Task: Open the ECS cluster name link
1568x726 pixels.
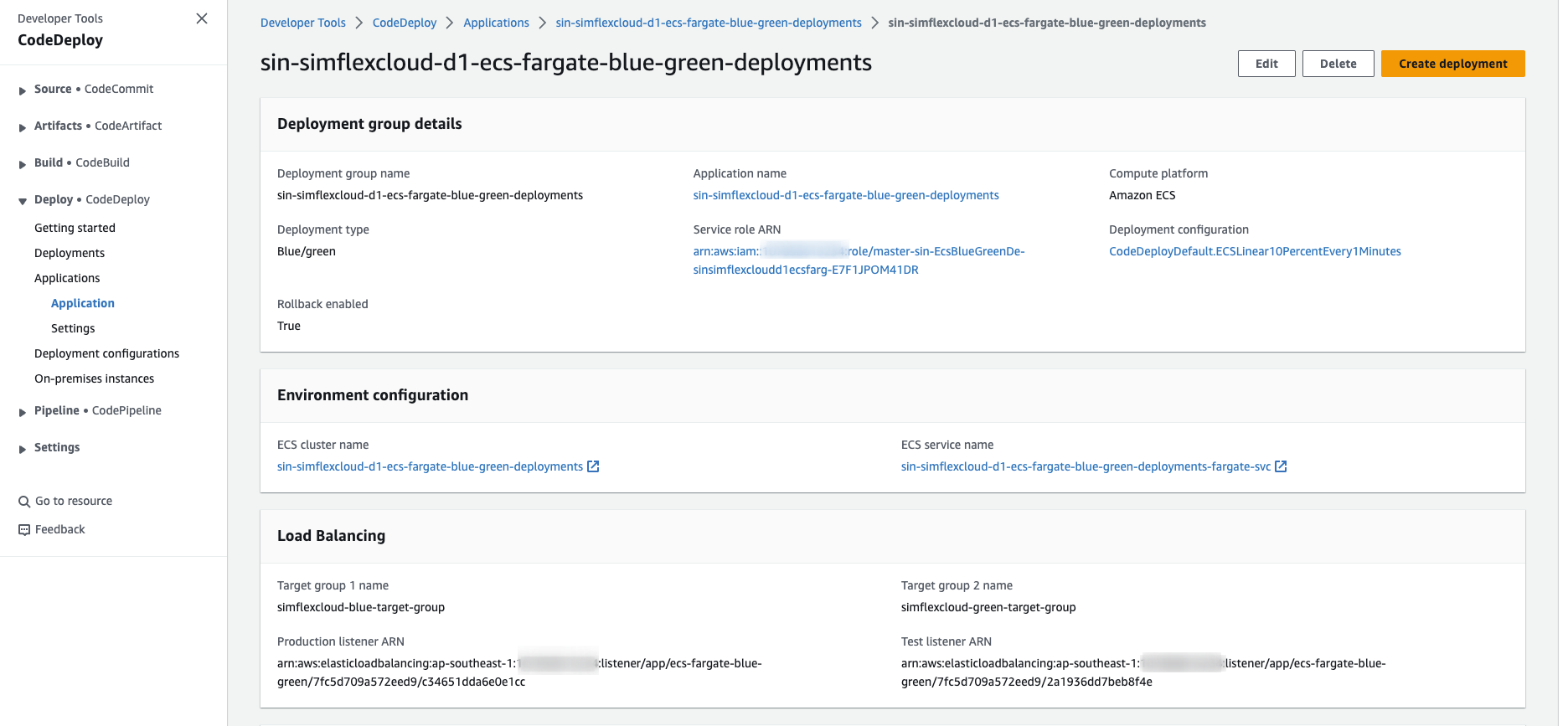Action: coord(430,466)
